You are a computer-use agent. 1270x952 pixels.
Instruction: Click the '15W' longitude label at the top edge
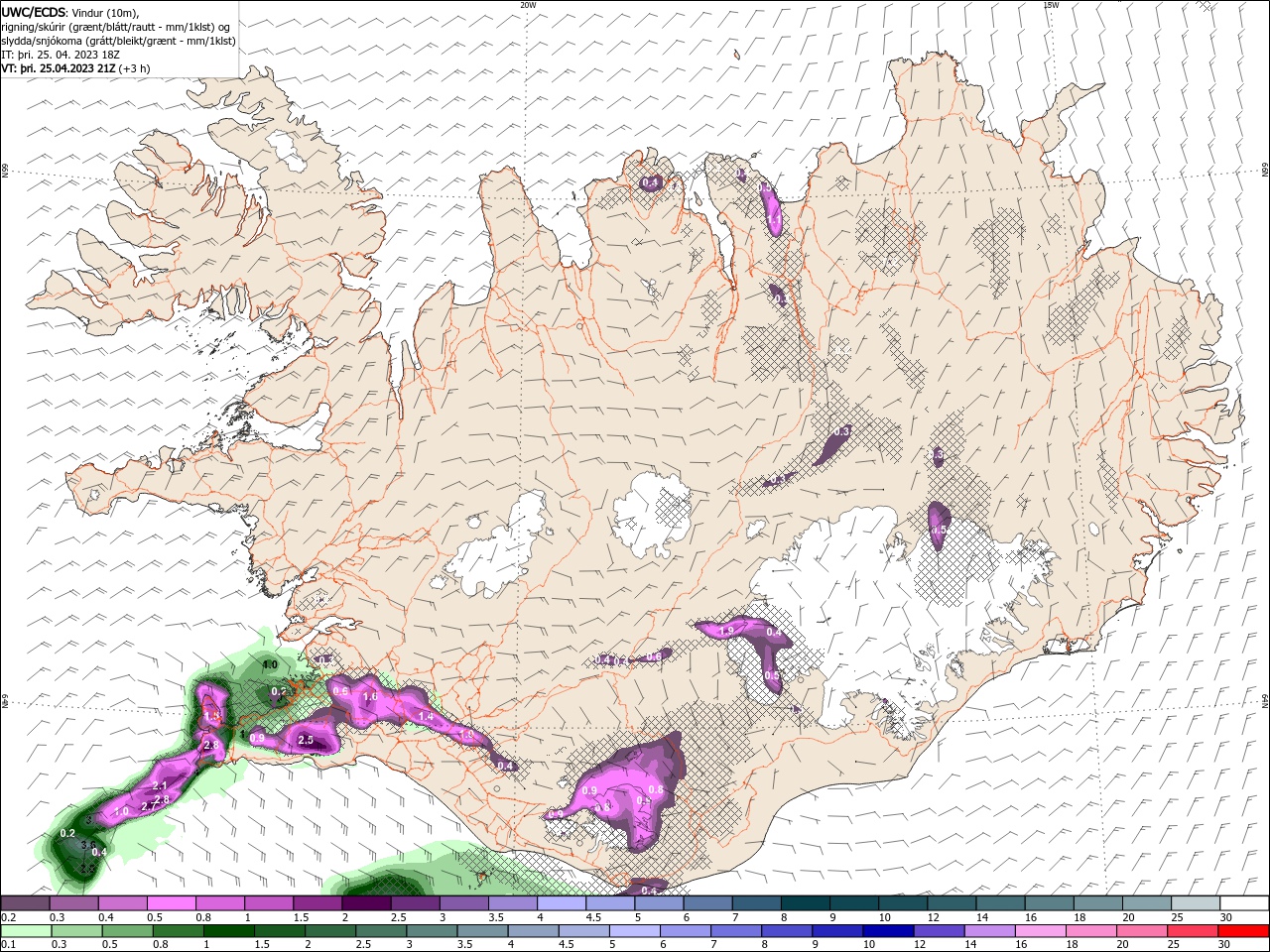pyautogui.click(x=1050, y=5)
